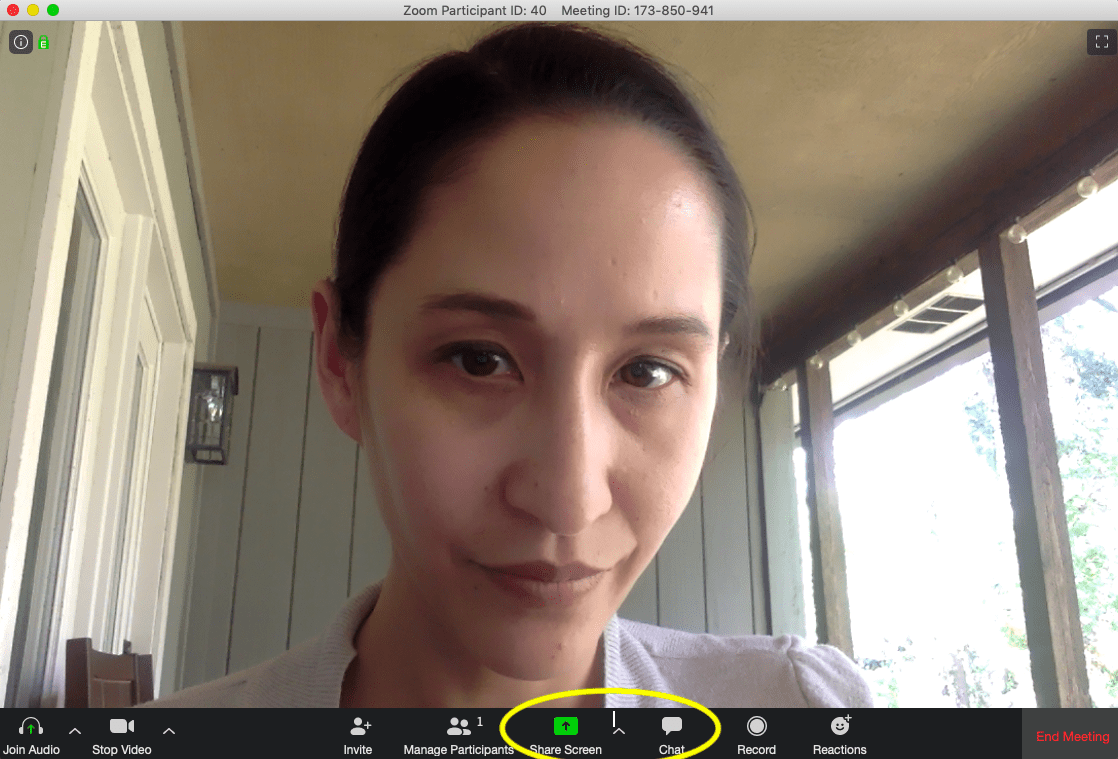The width and height of the screenshot is (1118, 759).
Task: Expand the Share Screen options chevron
Action: 619,730
